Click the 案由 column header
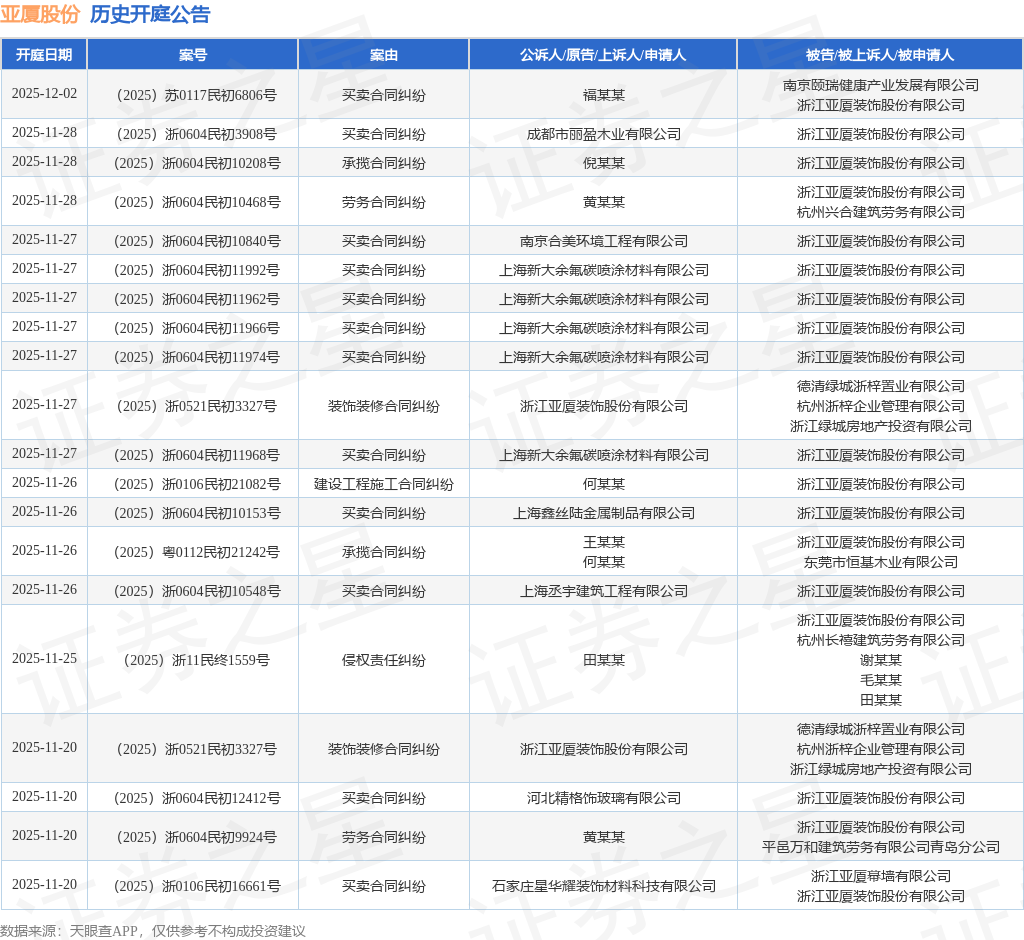Image resolution: width=1024 pixels, height=940 pixels. coord(383,55)
